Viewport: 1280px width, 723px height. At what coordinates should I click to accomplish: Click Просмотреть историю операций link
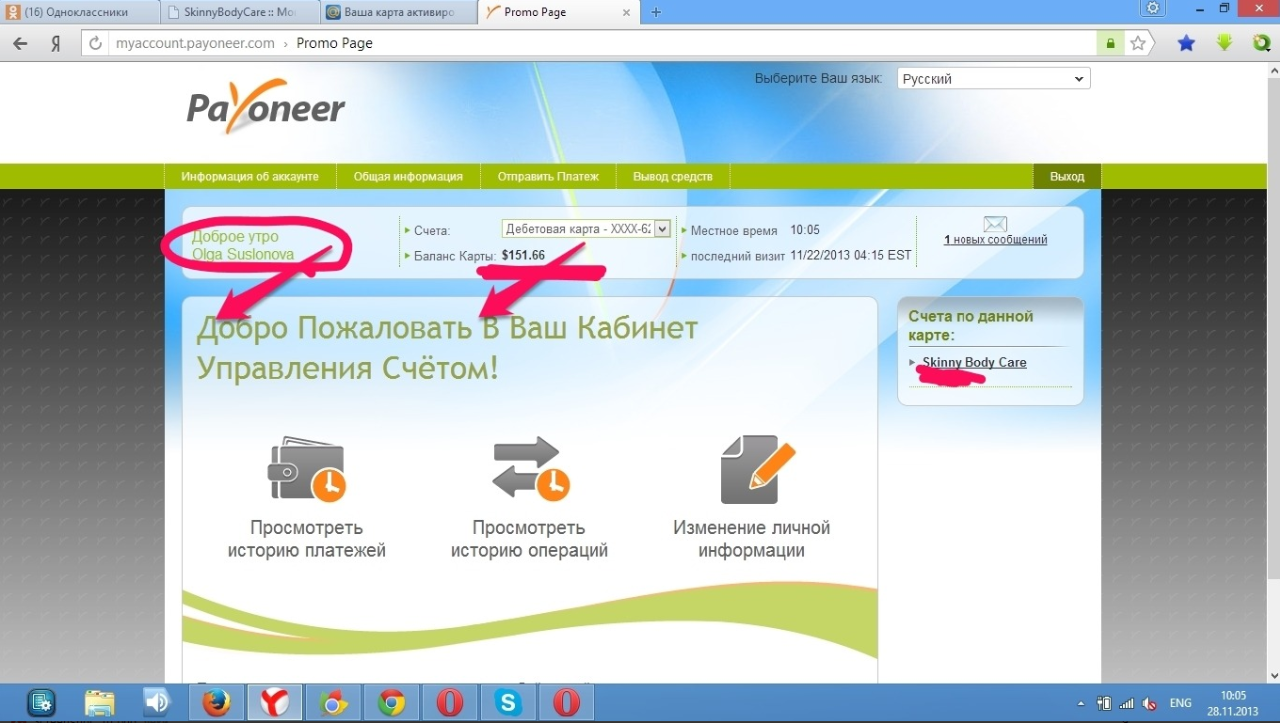pyautogui.click(x=529, y=539)
